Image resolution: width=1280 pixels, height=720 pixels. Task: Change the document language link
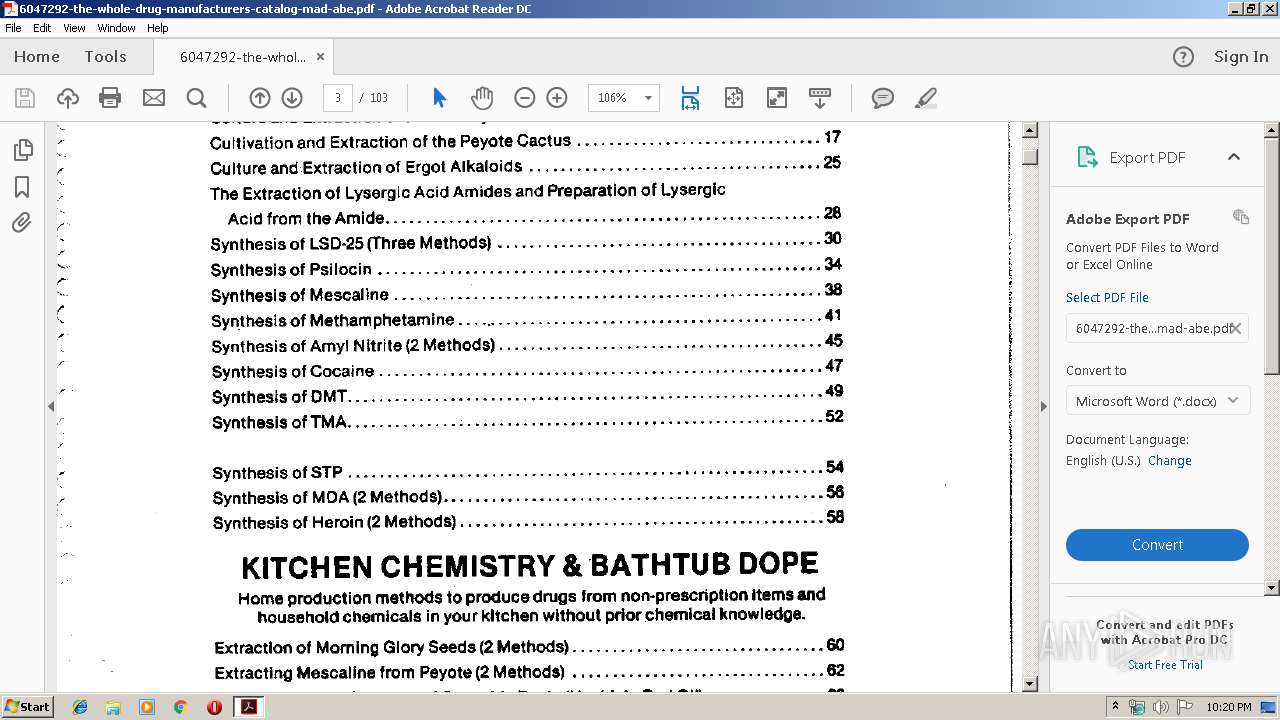click(x=1170, y=461)
